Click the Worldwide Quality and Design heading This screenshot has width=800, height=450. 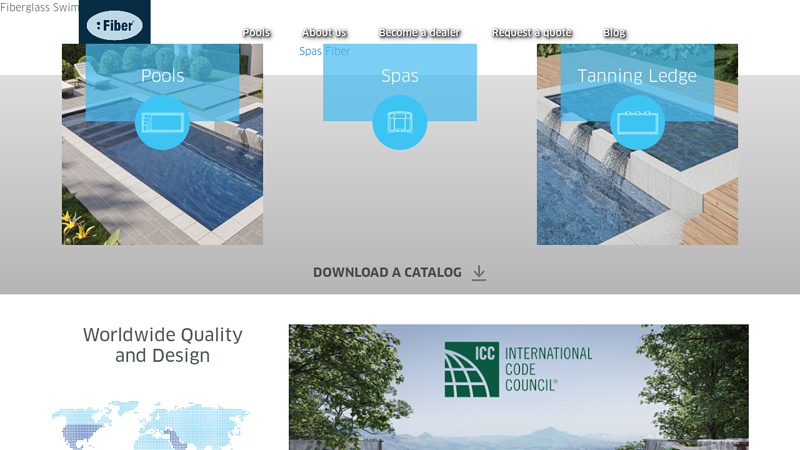[x=163, y=345]
